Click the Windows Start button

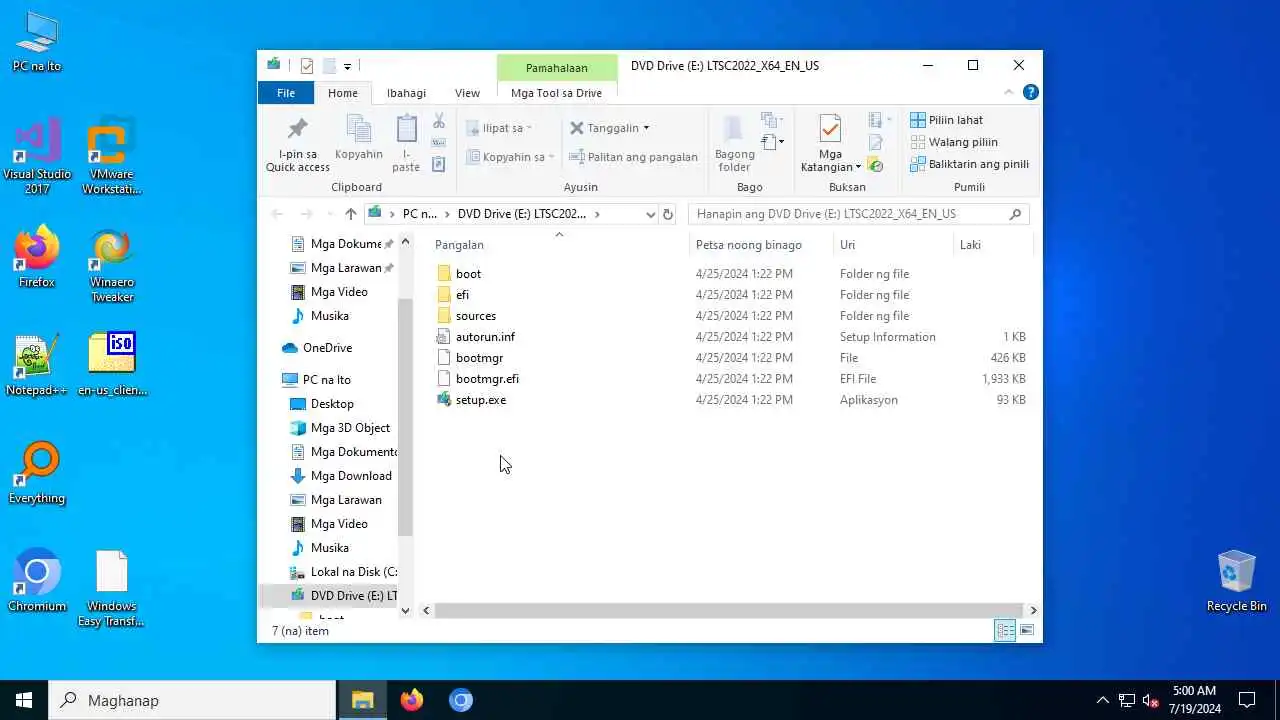point(24,700)
